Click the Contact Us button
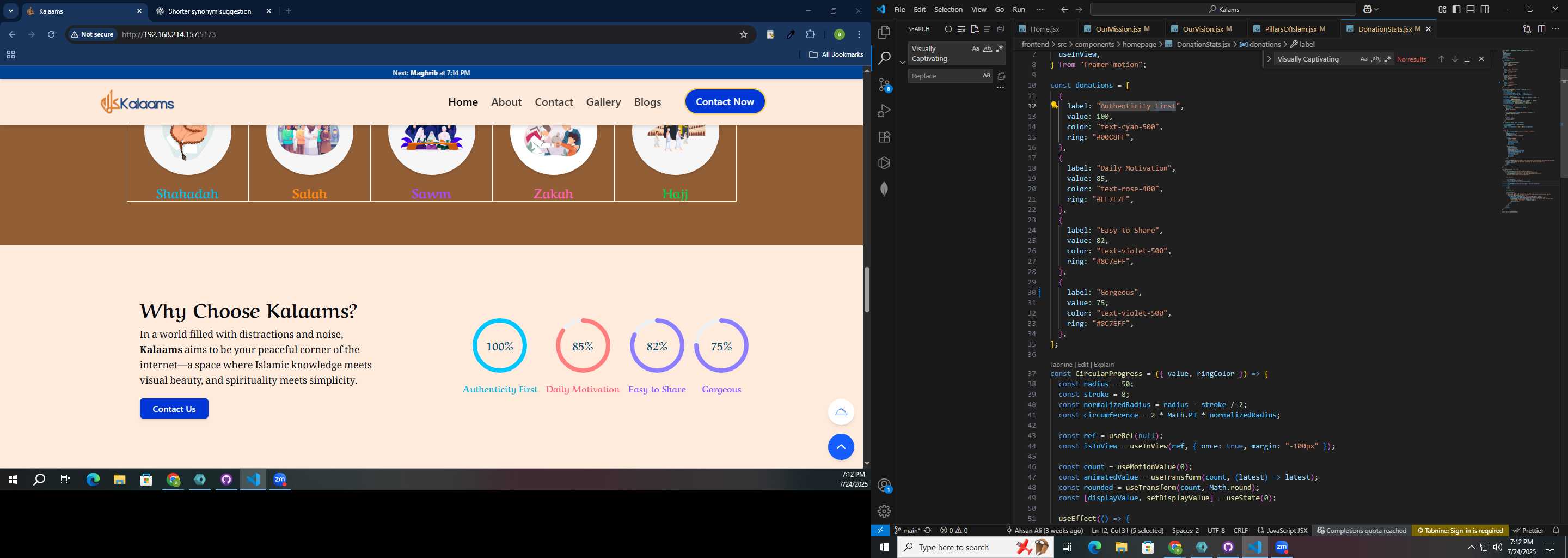1568x558 pixels. point(174,409)
